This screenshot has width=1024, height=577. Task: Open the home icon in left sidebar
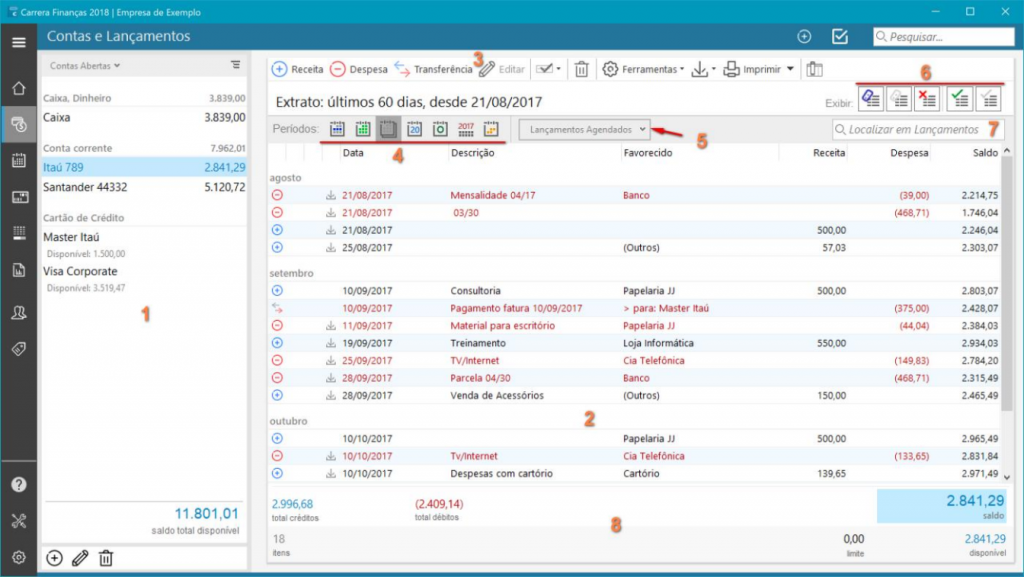[x=18, y=88]
